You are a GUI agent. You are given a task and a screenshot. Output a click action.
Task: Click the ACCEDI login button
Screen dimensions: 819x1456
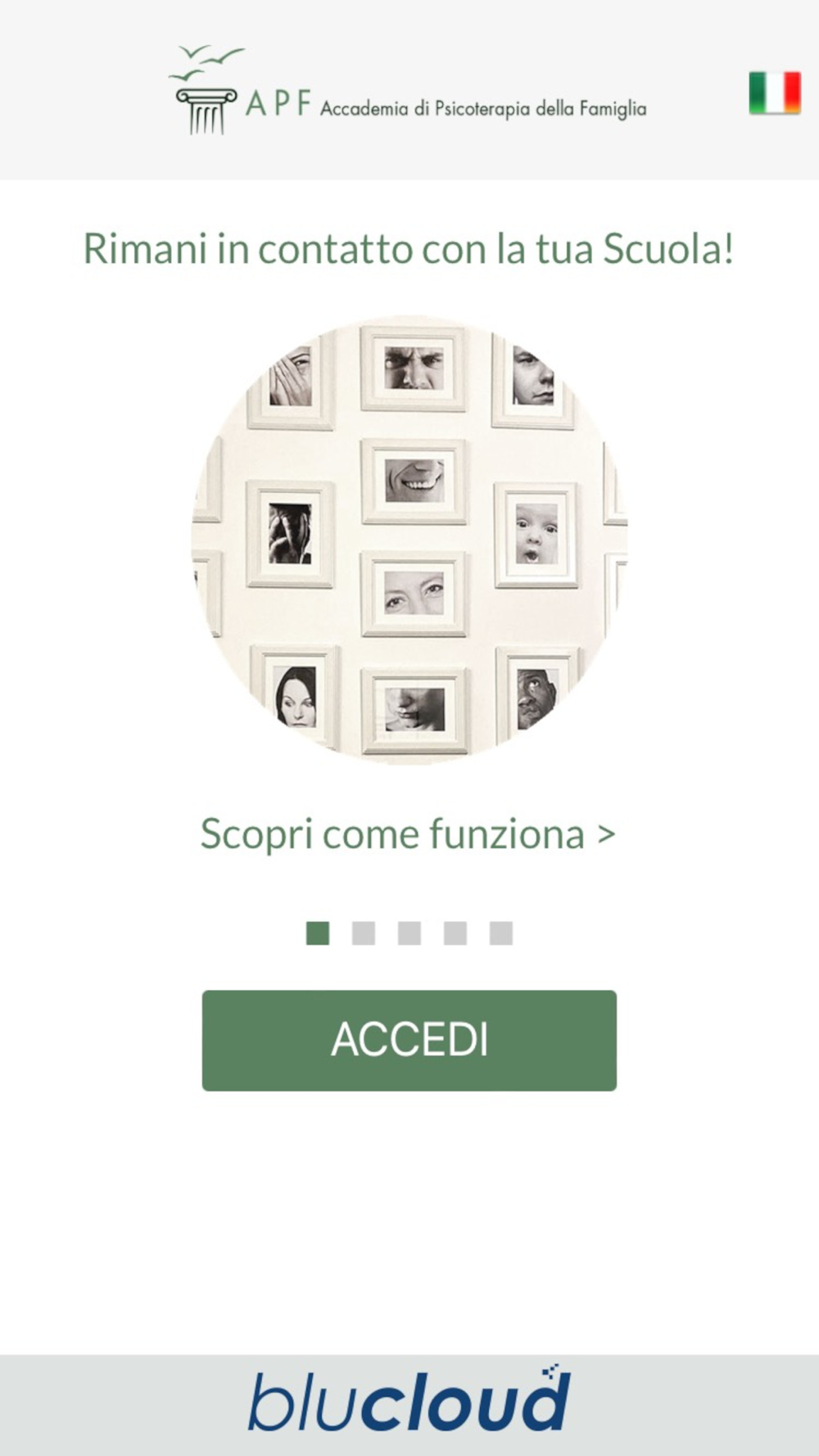[409, 1040]
